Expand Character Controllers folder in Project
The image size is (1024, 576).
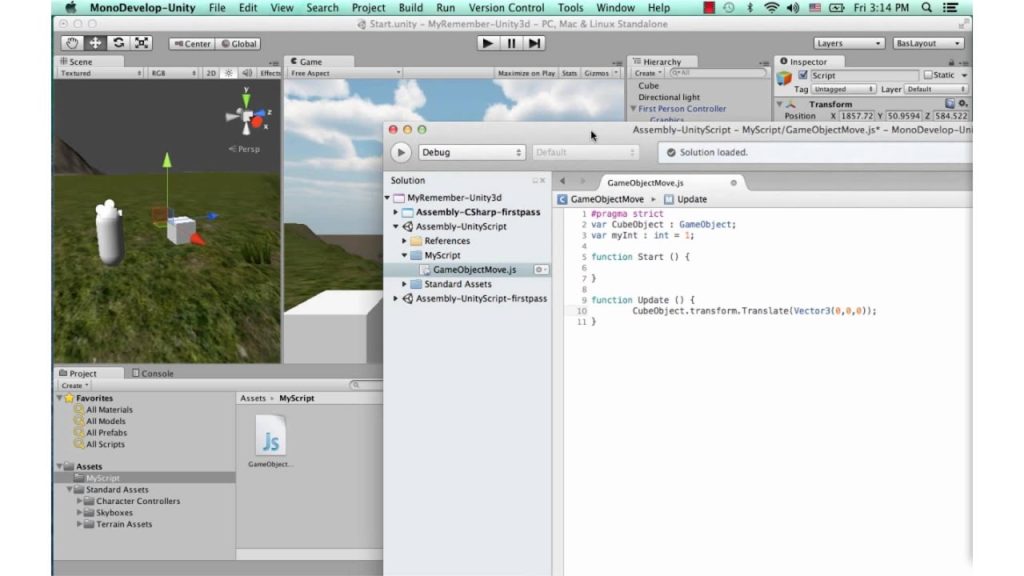click(x=80, y=501)
